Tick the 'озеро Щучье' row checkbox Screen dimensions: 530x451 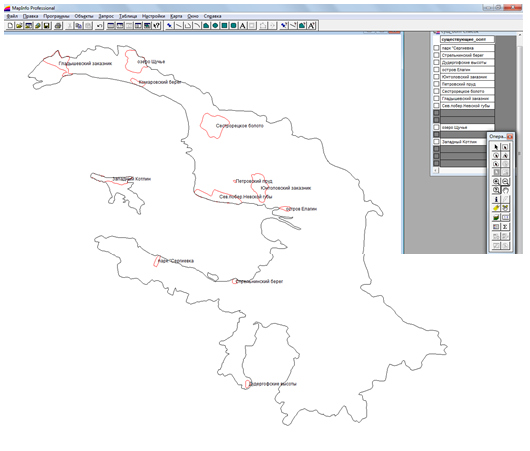[x=436, y=127]
